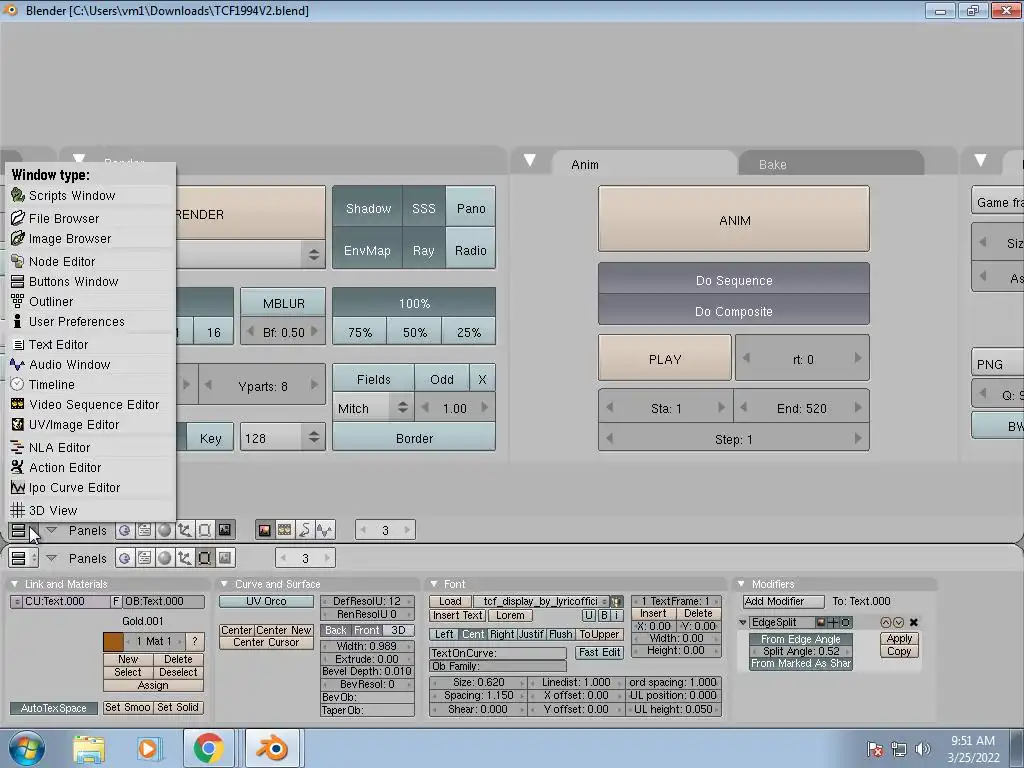Select Object context axes icon in upper header
1024x768 pixels.
185,530
